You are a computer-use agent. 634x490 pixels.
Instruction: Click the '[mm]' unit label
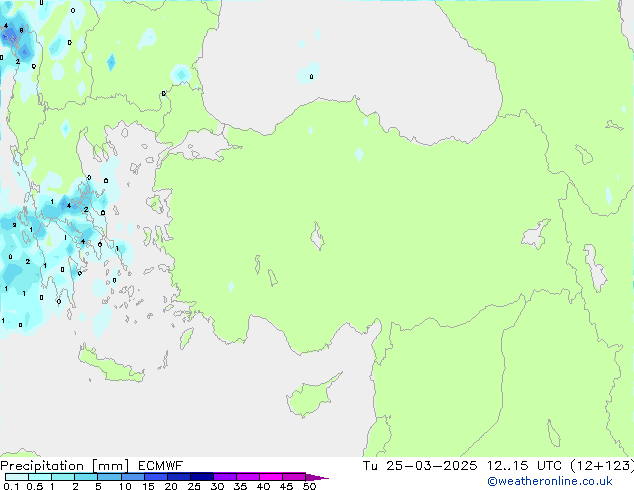click(x=110, y=466)
